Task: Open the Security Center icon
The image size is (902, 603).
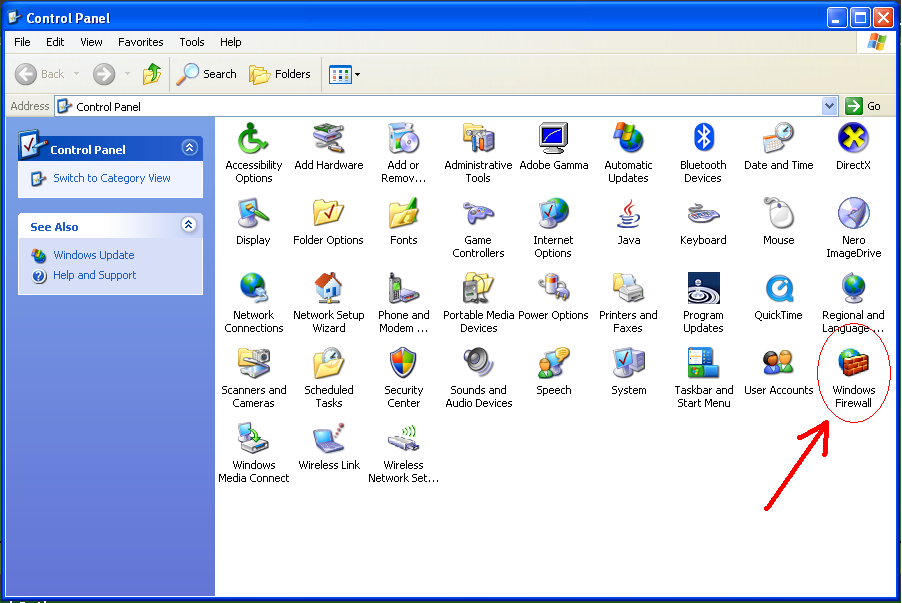Action: (403, 365)
